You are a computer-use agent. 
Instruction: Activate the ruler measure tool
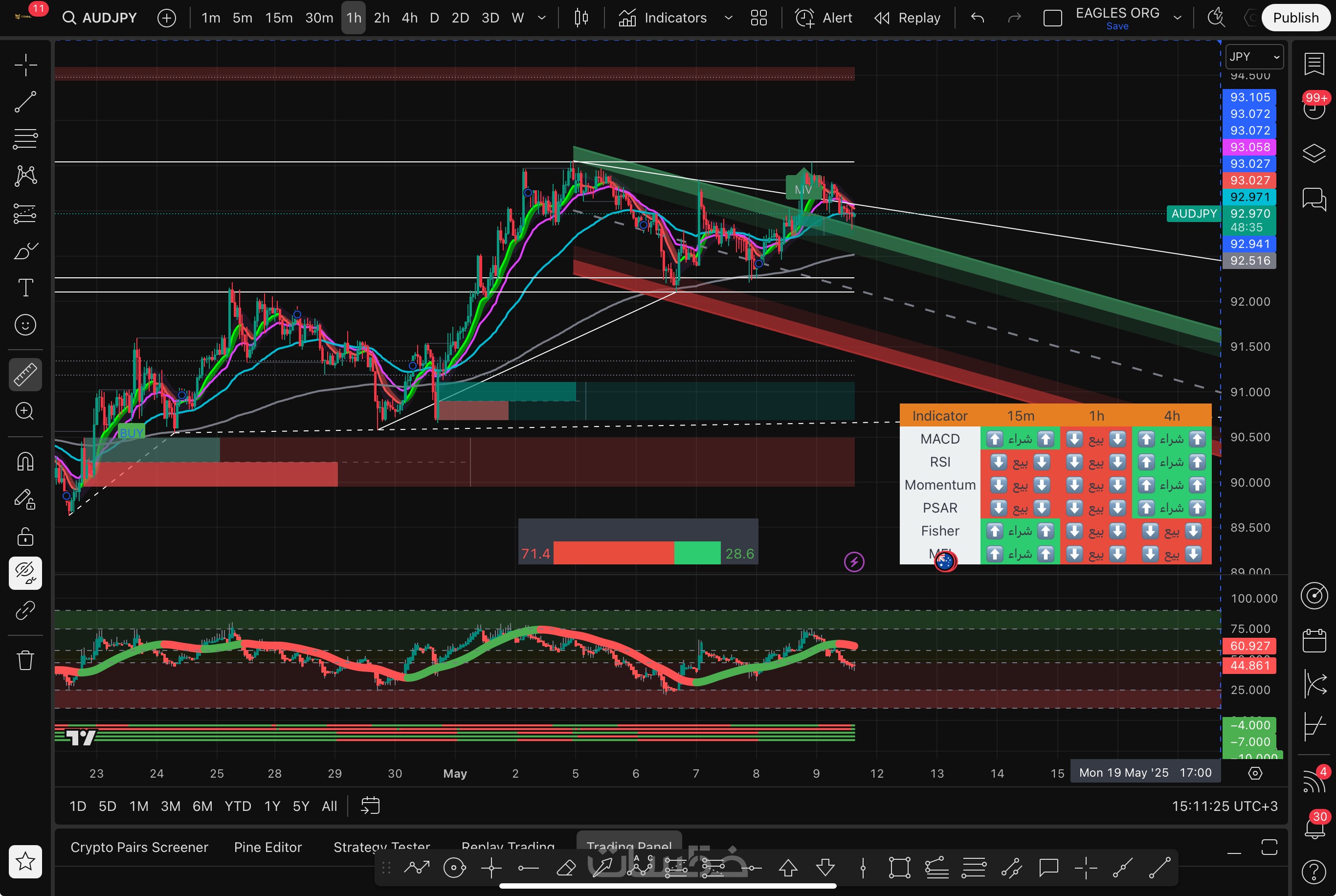tap(25, 374)
